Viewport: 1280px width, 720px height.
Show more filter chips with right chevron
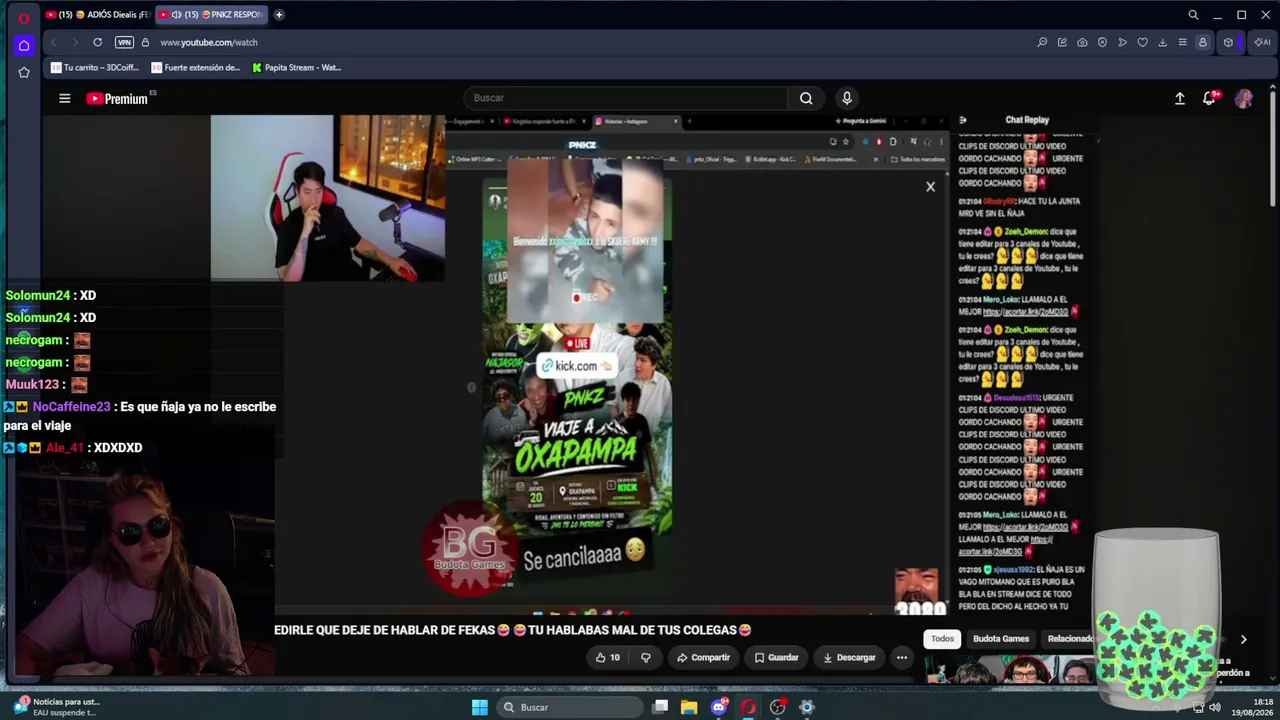[x=1243, y=639]
